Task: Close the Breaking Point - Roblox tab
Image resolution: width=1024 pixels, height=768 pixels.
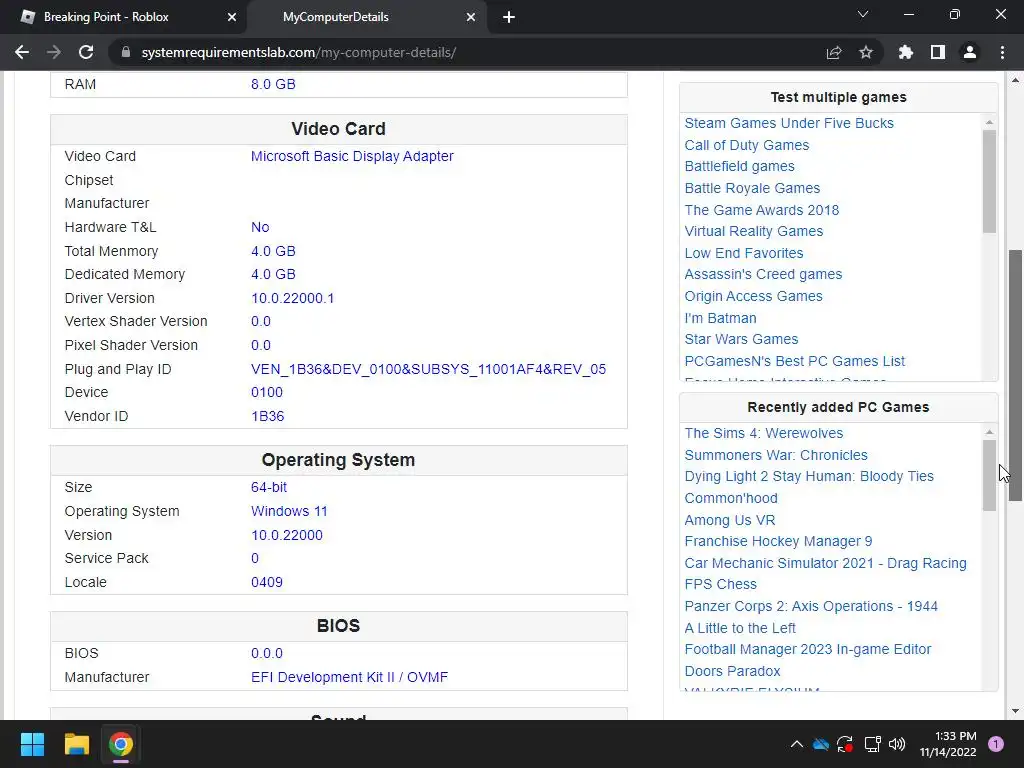Action: [231, 17]
